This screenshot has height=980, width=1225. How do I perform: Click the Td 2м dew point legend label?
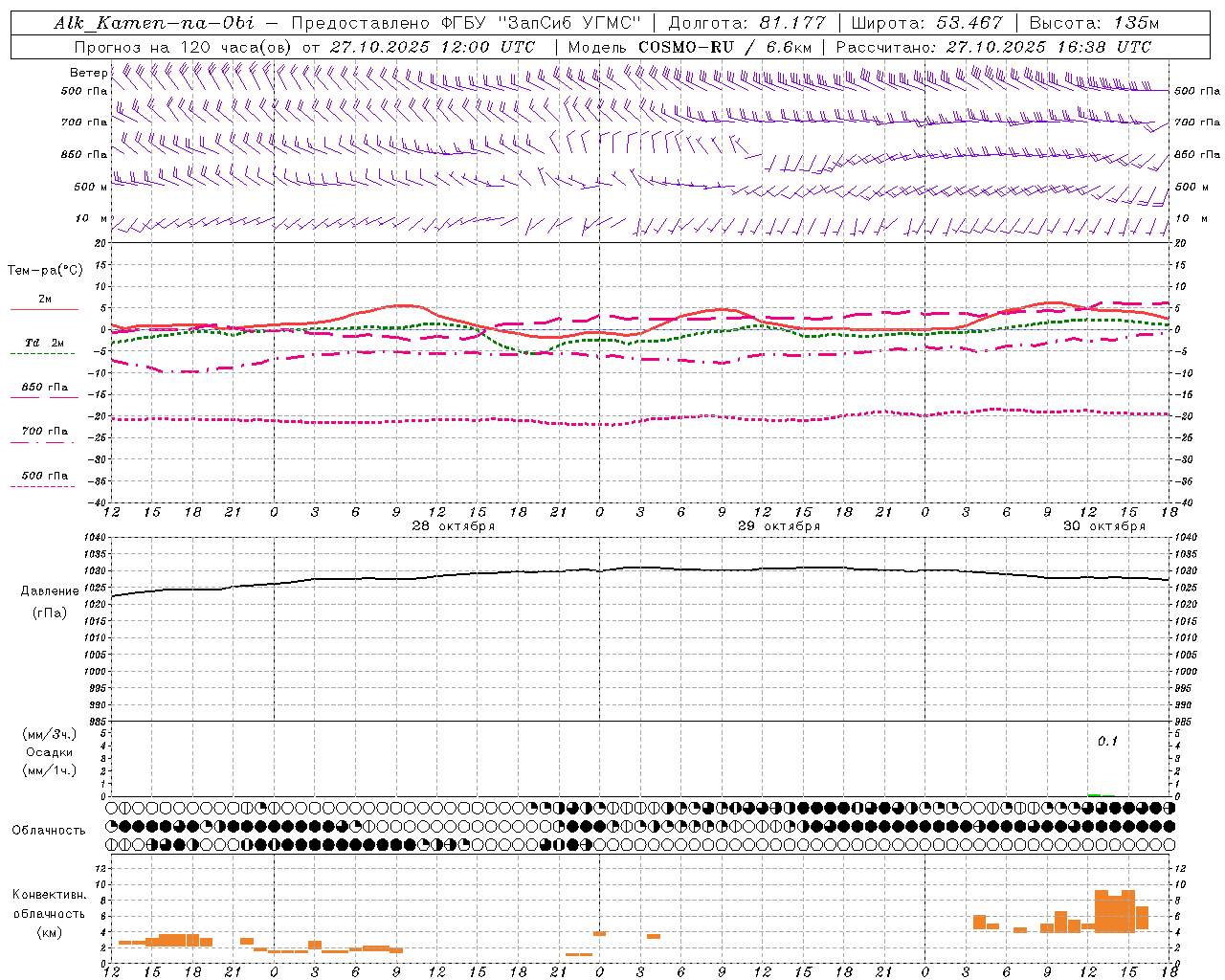[45, 343]
